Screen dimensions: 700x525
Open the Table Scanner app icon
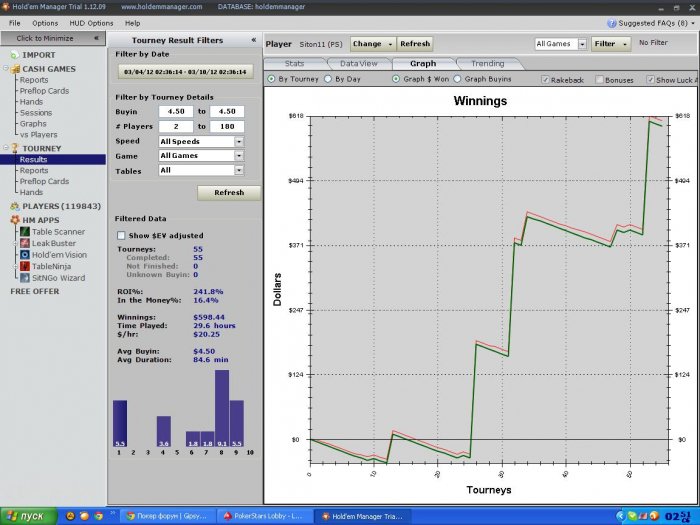(23, 232)
